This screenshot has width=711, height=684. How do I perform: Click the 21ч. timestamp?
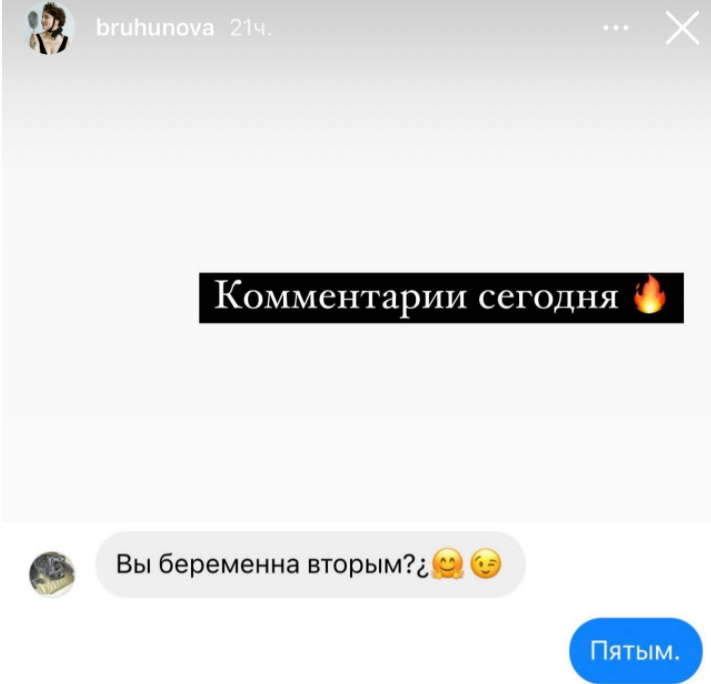tap(250, 29)
